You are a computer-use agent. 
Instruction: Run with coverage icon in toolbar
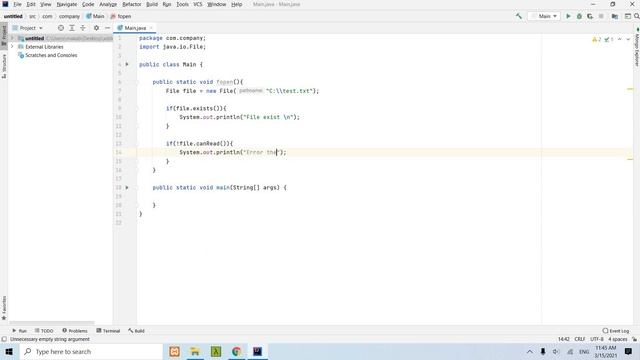tap(590, 16)
